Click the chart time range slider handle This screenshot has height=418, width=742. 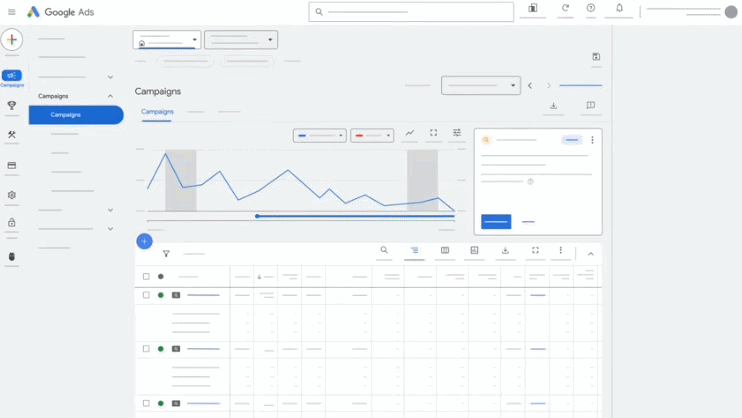pos(257,216)
